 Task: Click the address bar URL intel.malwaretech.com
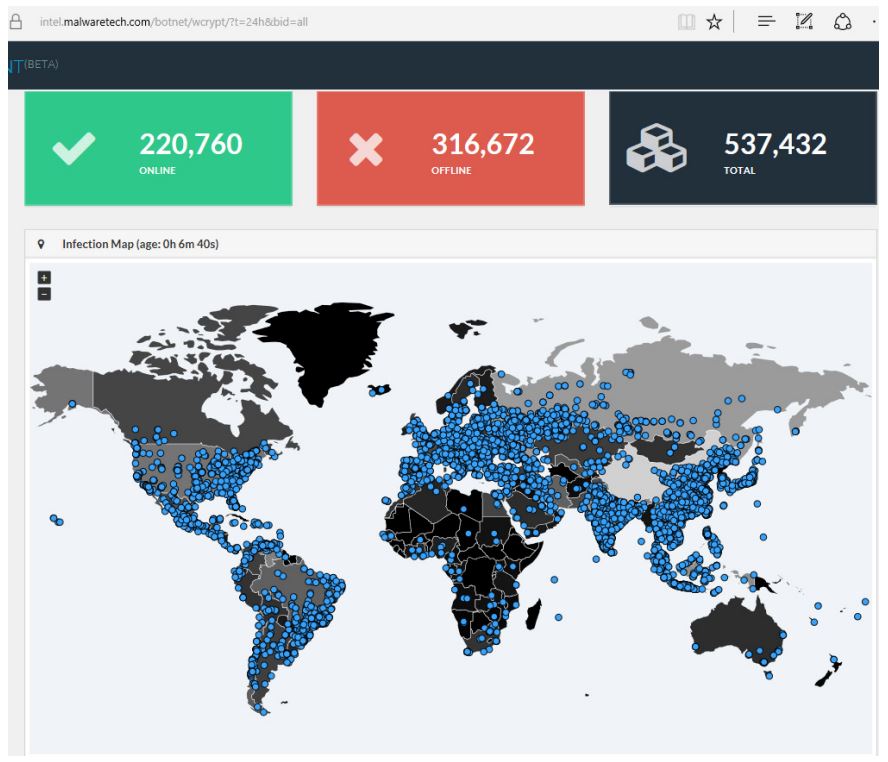tap(173, 22)
